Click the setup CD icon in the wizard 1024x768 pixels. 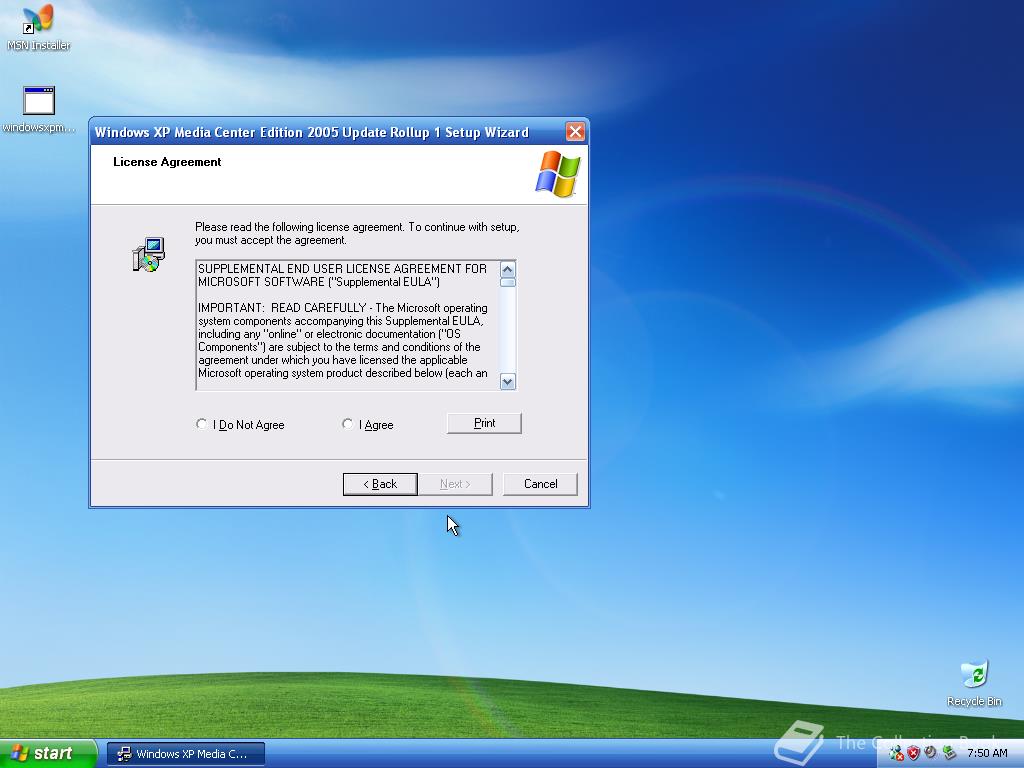point(149,255)
